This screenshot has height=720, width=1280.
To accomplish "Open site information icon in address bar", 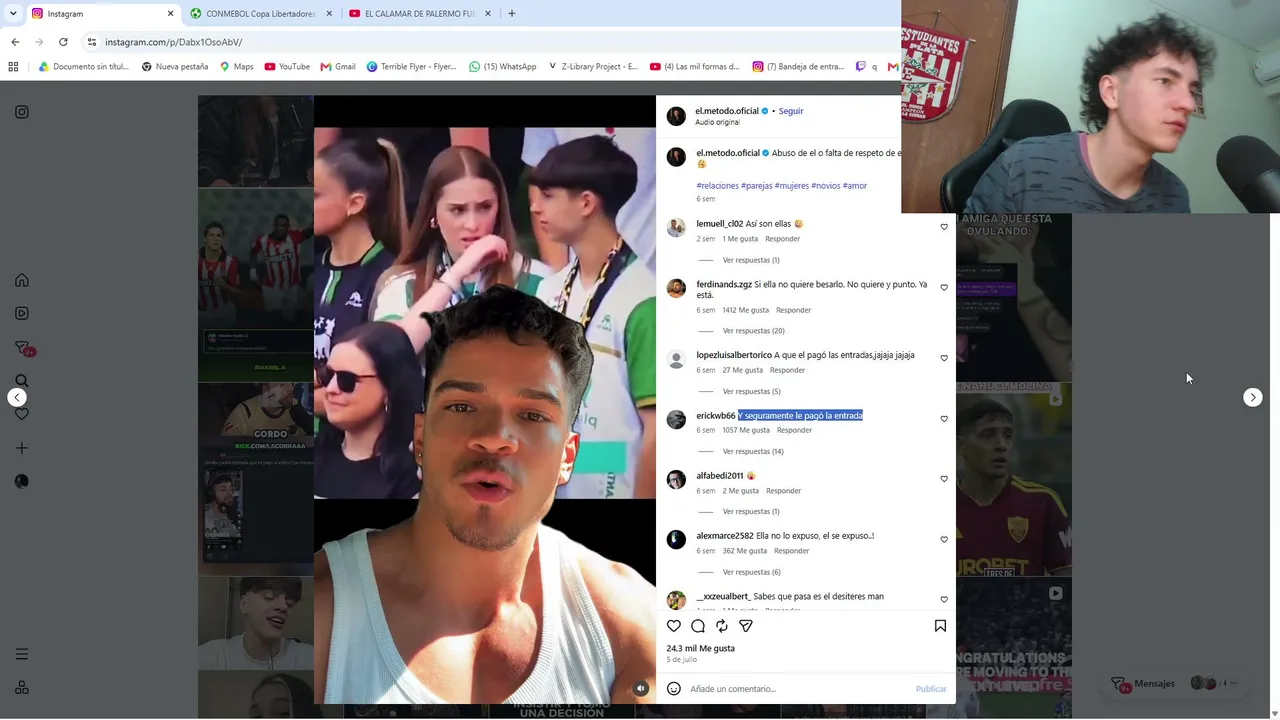I will click(x=92, y=42).
